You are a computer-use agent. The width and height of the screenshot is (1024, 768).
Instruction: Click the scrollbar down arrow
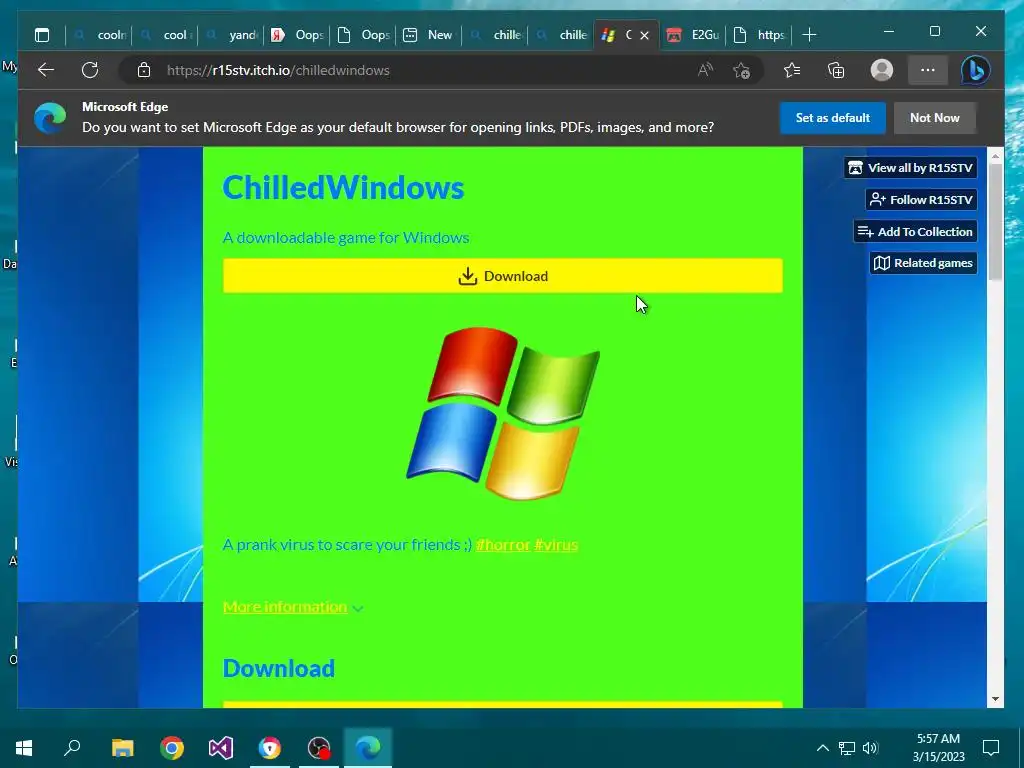point(995,699)
